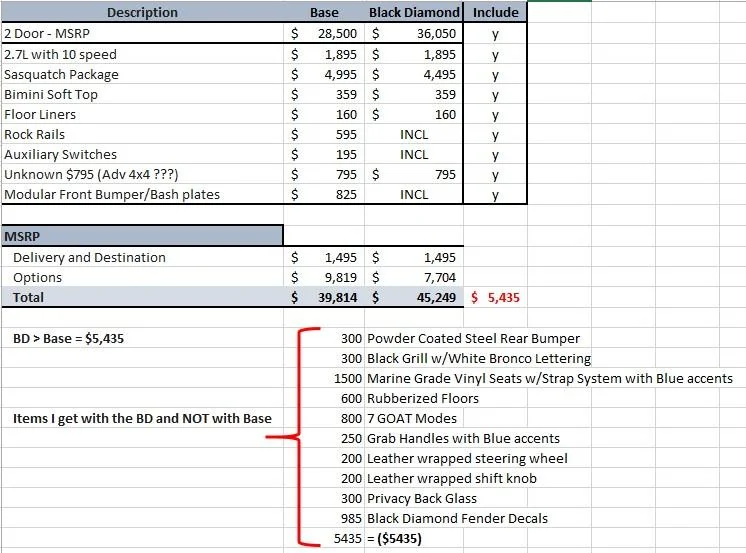The image size is (746, 553).
Task: Click the 4,995 Sasquatch base price
Action: point(341,74)
